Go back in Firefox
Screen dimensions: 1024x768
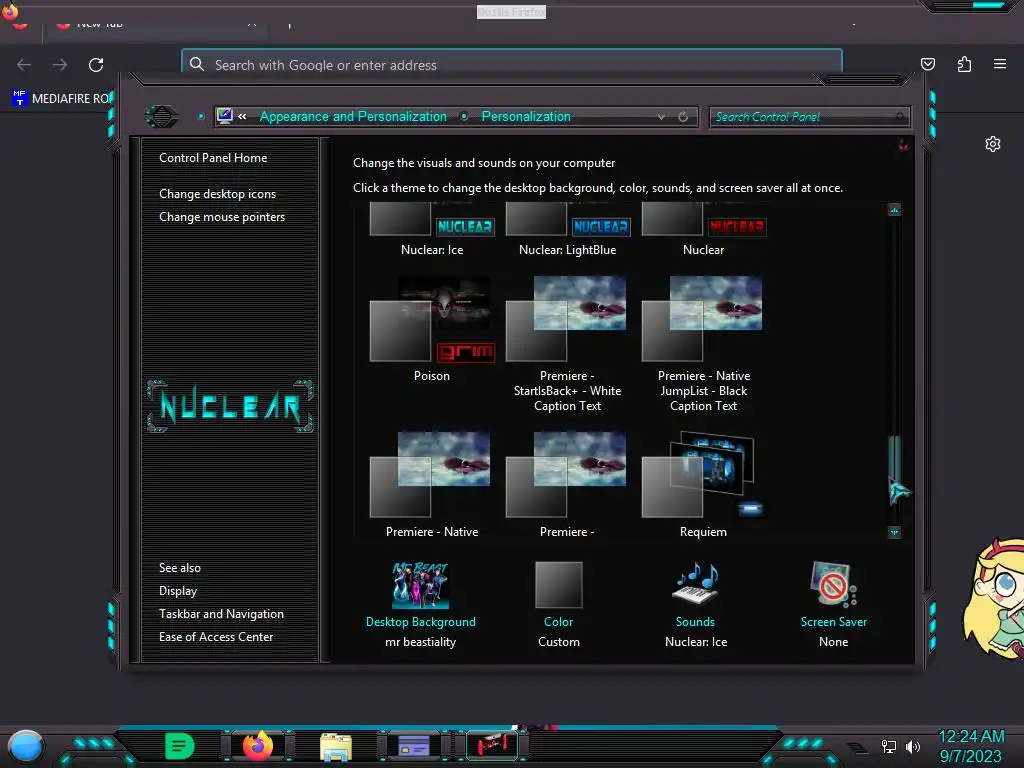(x=24, y=65)
